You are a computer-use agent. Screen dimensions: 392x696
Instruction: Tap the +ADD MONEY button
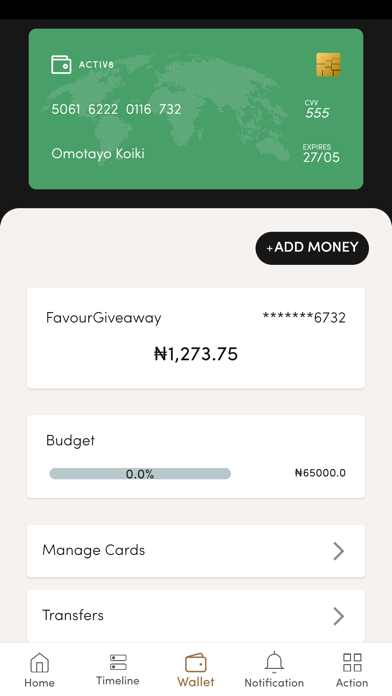(312, 248)
